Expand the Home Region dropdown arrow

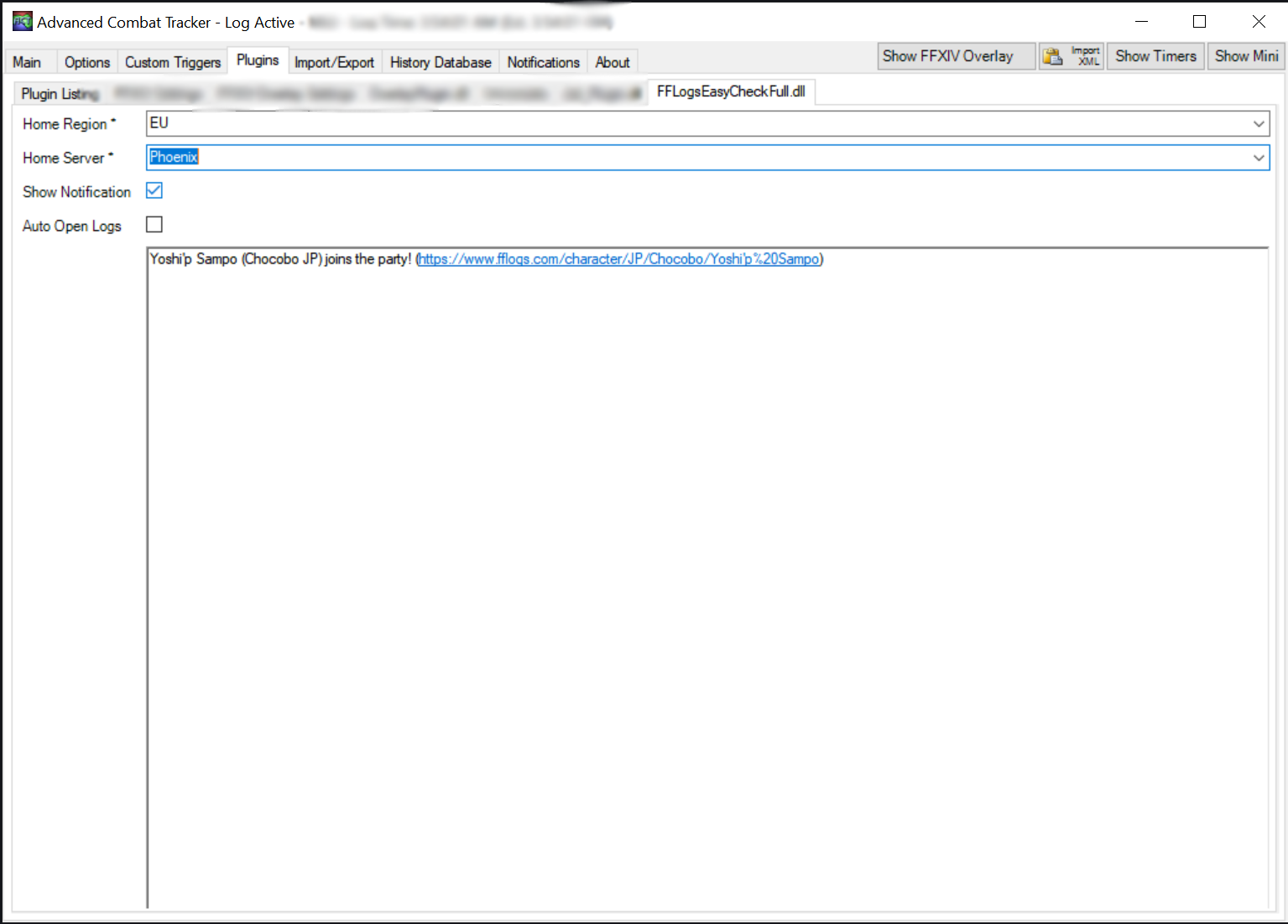[x=1259, y=124]
